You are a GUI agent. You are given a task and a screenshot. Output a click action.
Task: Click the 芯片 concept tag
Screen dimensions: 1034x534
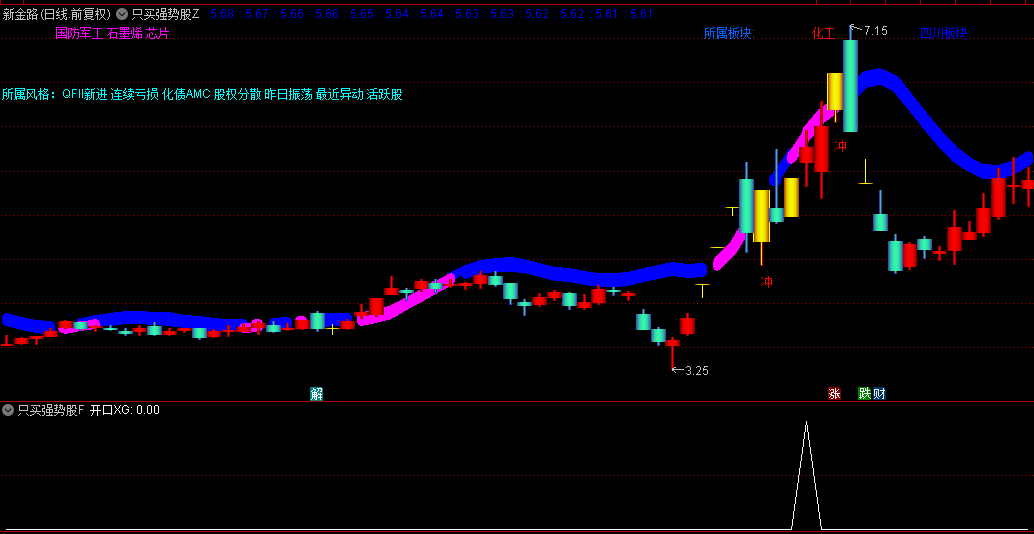coord(158,34)
